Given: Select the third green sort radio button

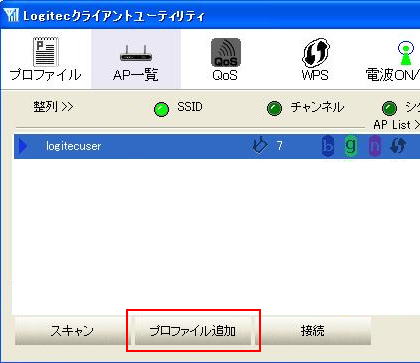Looking at the screenshot, I should pos(389,108).
